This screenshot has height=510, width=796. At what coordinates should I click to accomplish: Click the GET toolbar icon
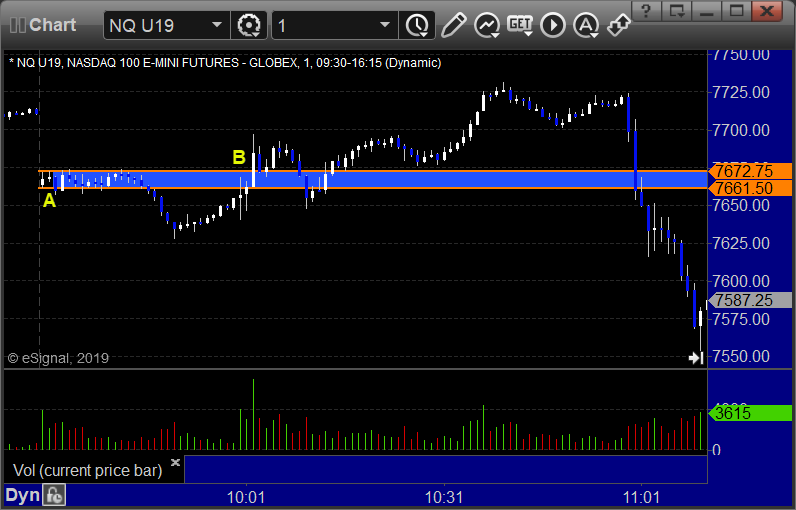click(x=520, y=25)
